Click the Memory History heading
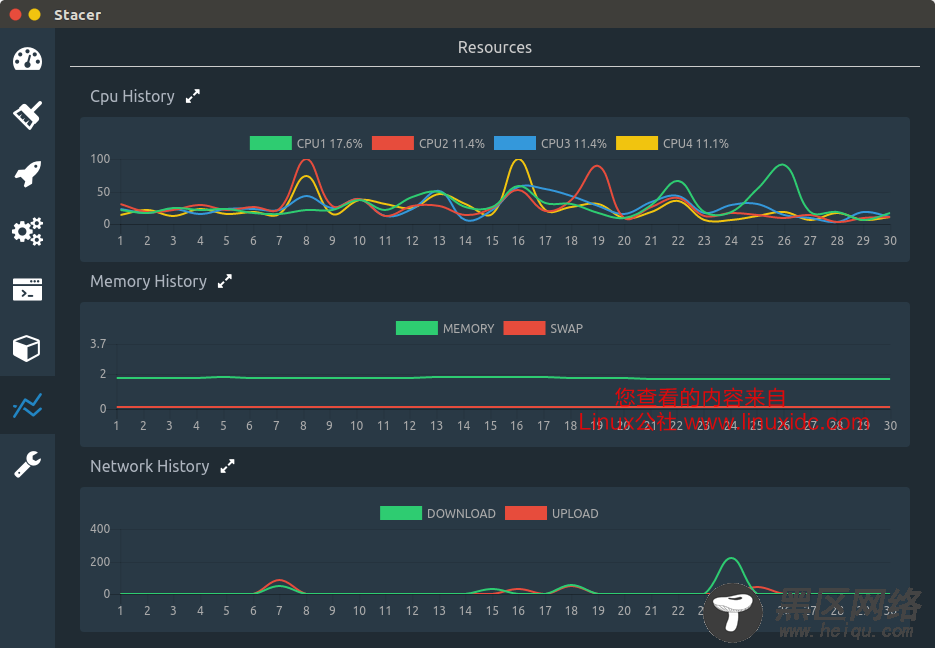The height and width of the screenshot is (648, 935). click(x=148, y=281)
